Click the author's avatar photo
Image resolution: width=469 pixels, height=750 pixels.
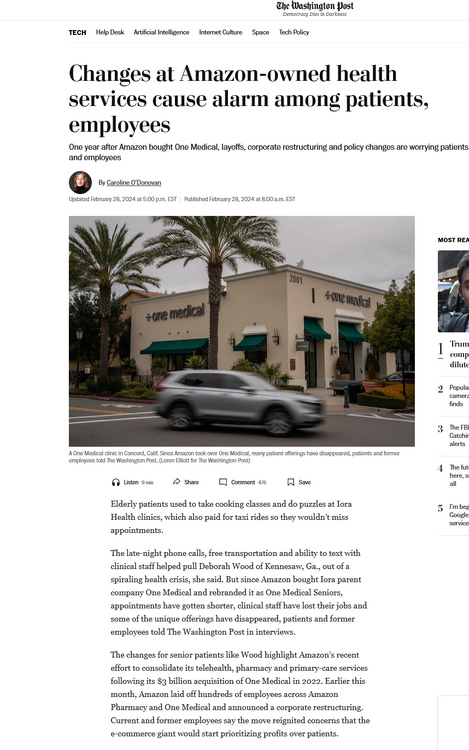[80, 182]
